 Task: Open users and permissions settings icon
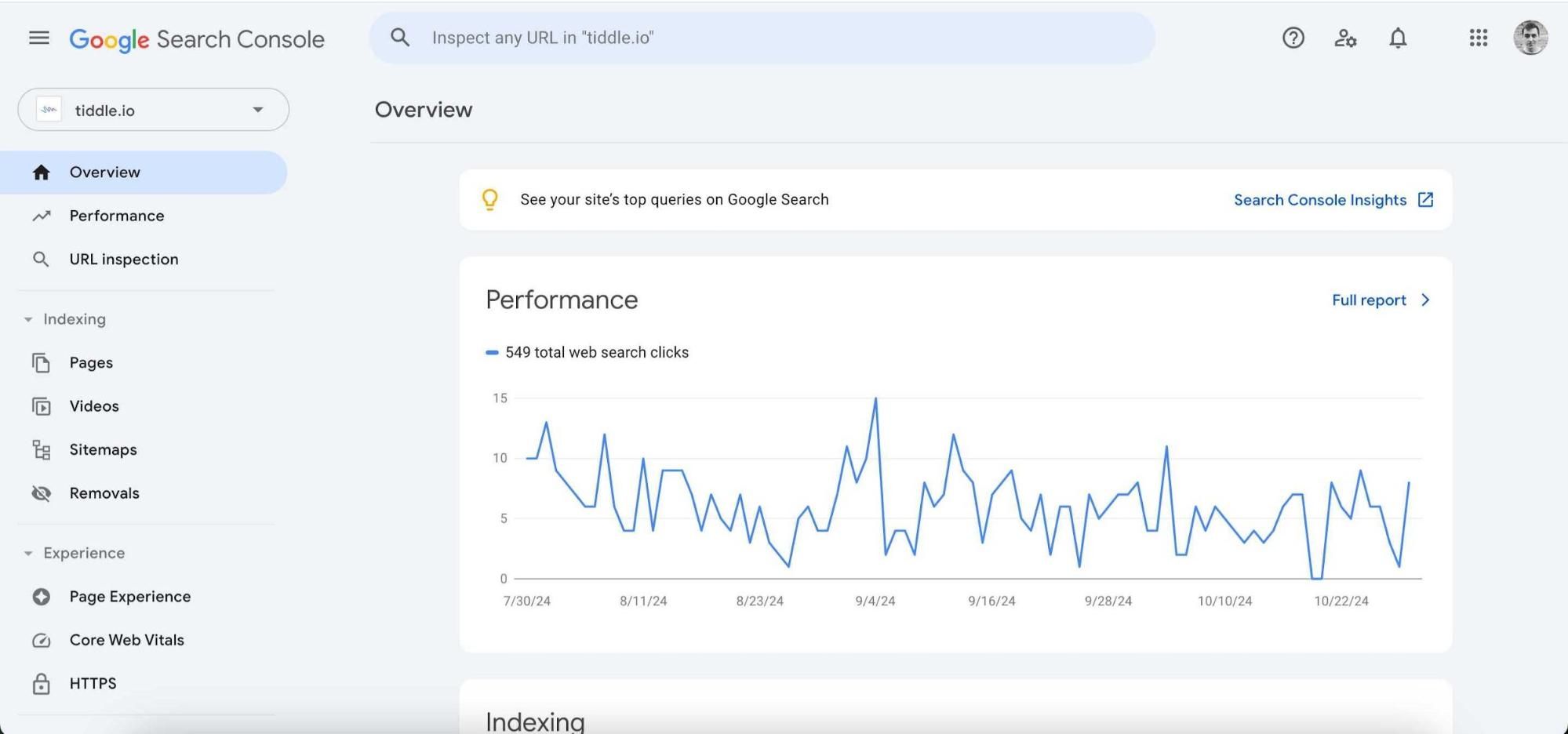(x=1345, y=38)
